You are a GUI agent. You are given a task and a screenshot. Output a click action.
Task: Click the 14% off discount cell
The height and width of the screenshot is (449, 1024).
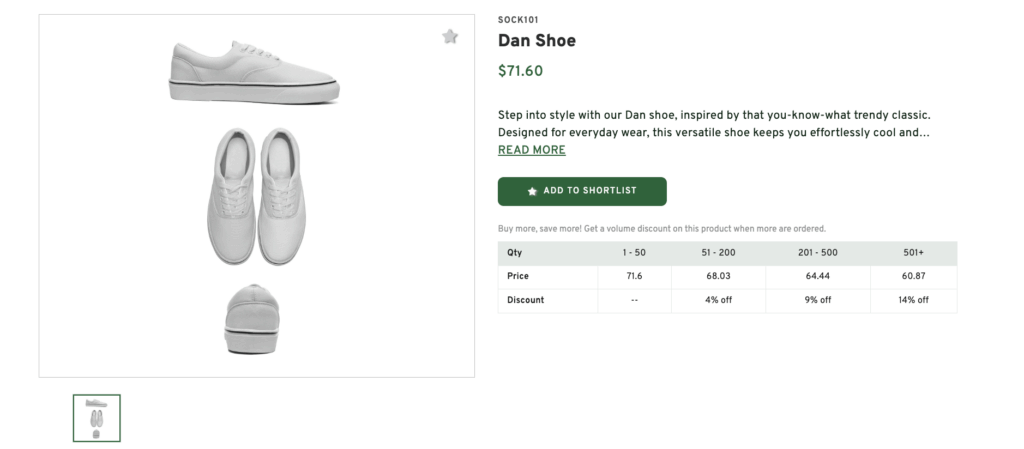click(914, 300)
